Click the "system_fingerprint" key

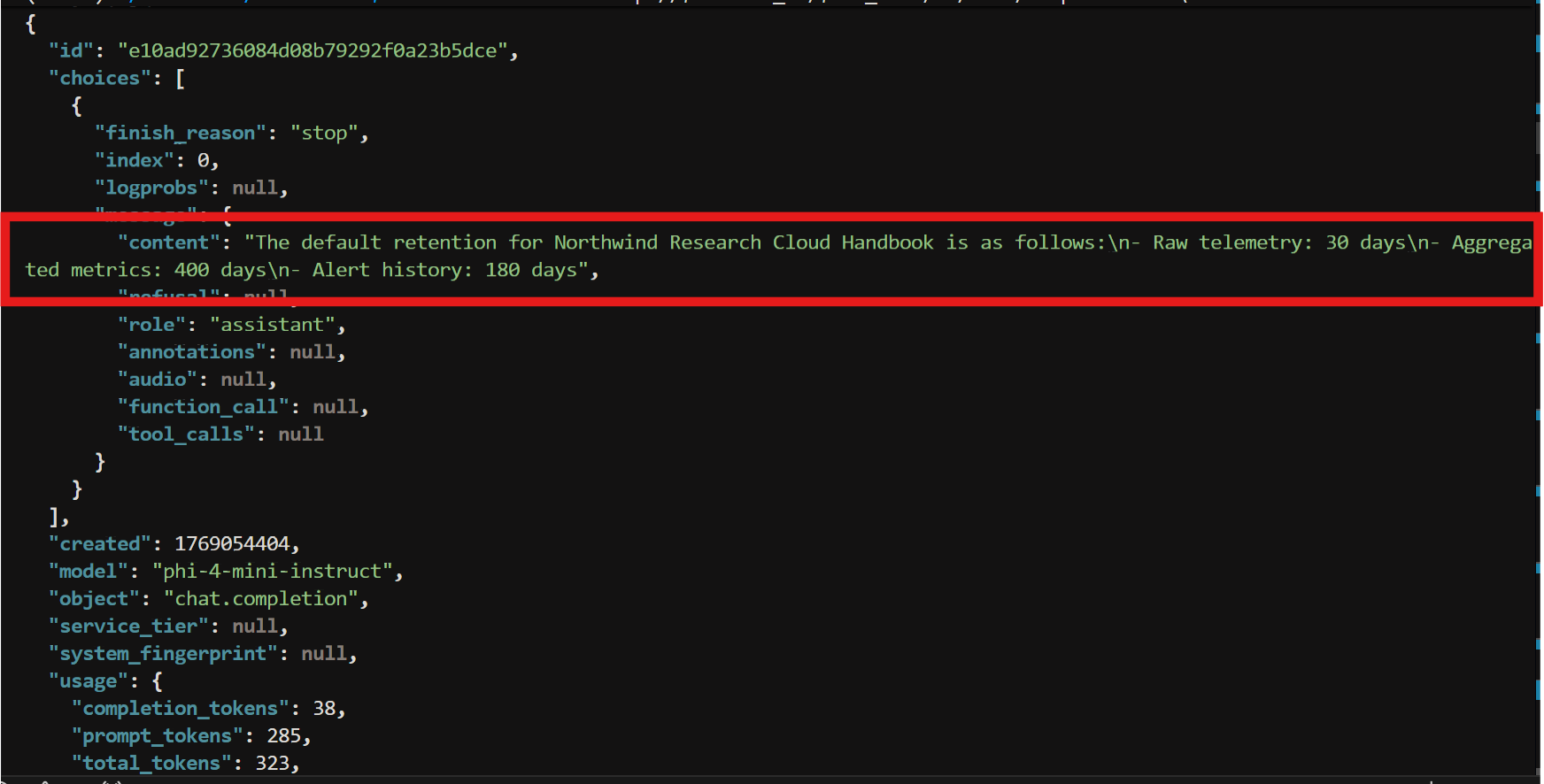163,654
